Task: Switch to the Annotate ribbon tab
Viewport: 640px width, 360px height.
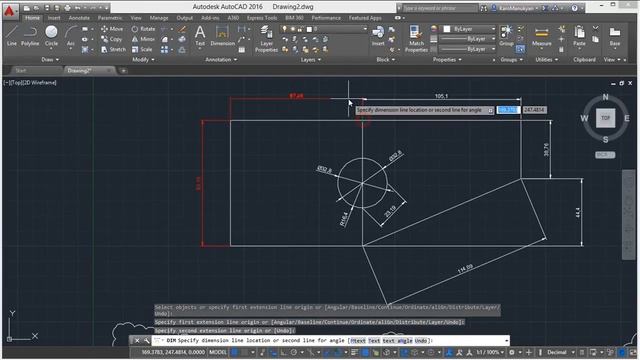Action: tap(79, 18)
